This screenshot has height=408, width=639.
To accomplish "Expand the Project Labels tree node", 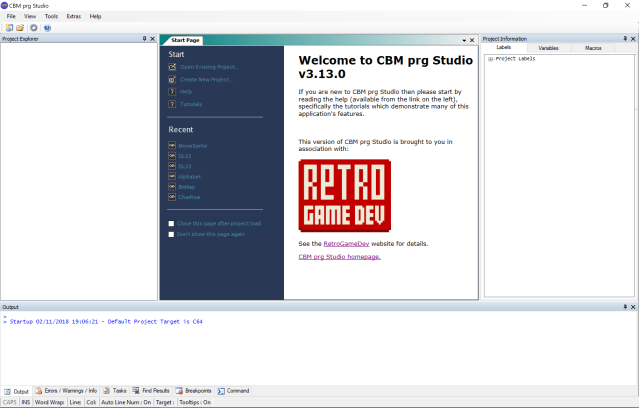I will coord(489,59).
